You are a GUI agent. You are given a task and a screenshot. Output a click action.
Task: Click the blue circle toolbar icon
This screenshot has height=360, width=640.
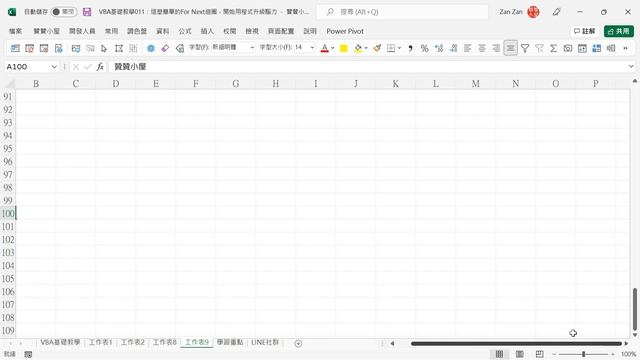coord(151,48)
